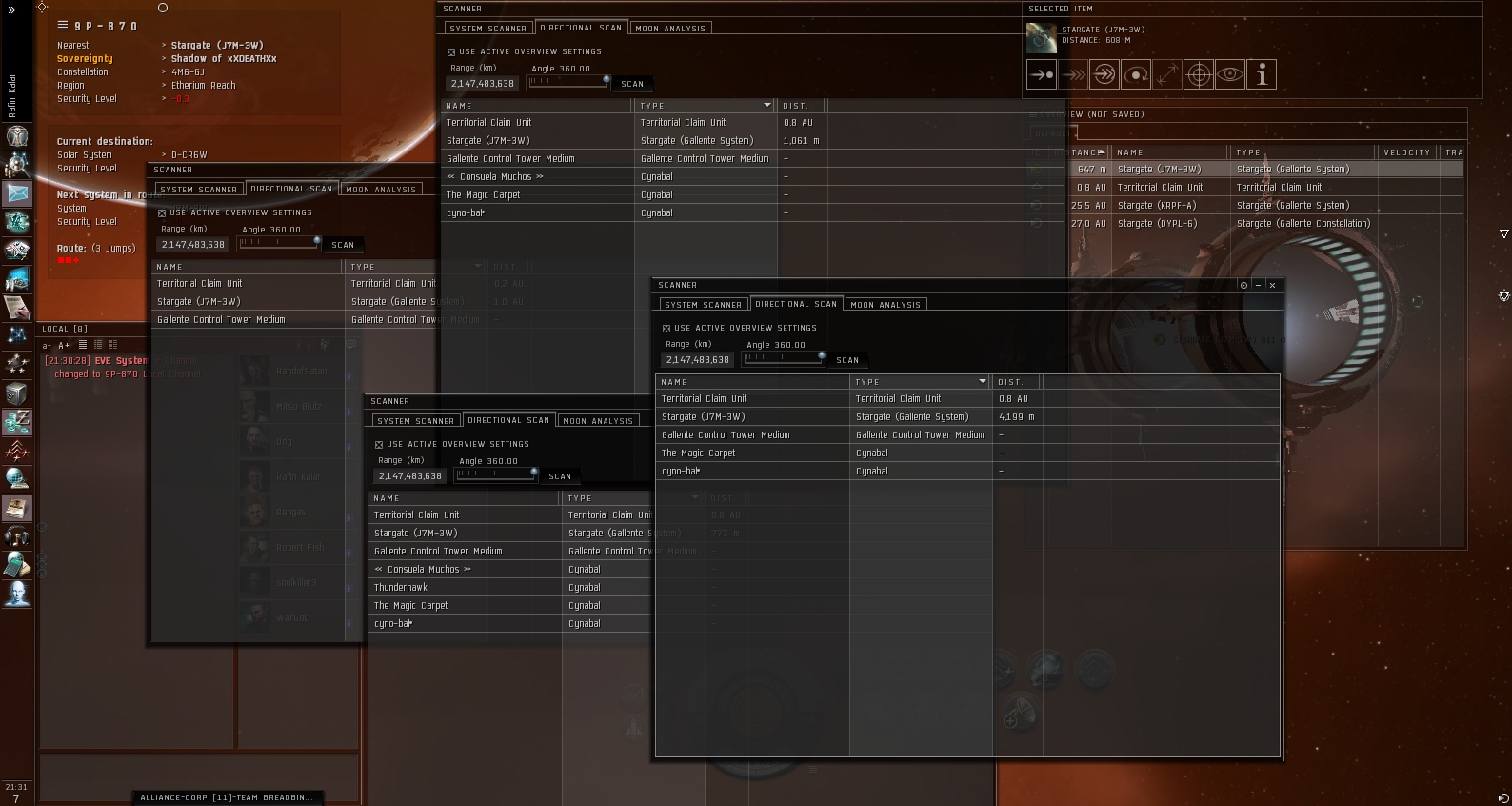
Task: Sort front Scanner by Dist. column header
Action: [1017, 382]
